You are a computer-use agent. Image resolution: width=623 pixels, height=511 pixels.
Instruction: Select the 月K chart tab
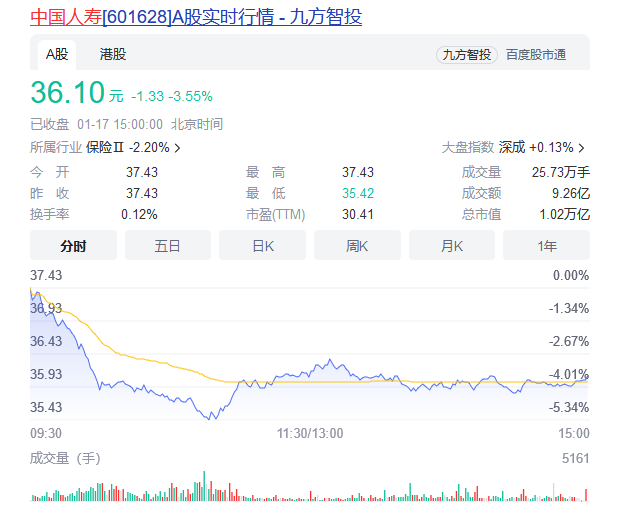(452, 246)
